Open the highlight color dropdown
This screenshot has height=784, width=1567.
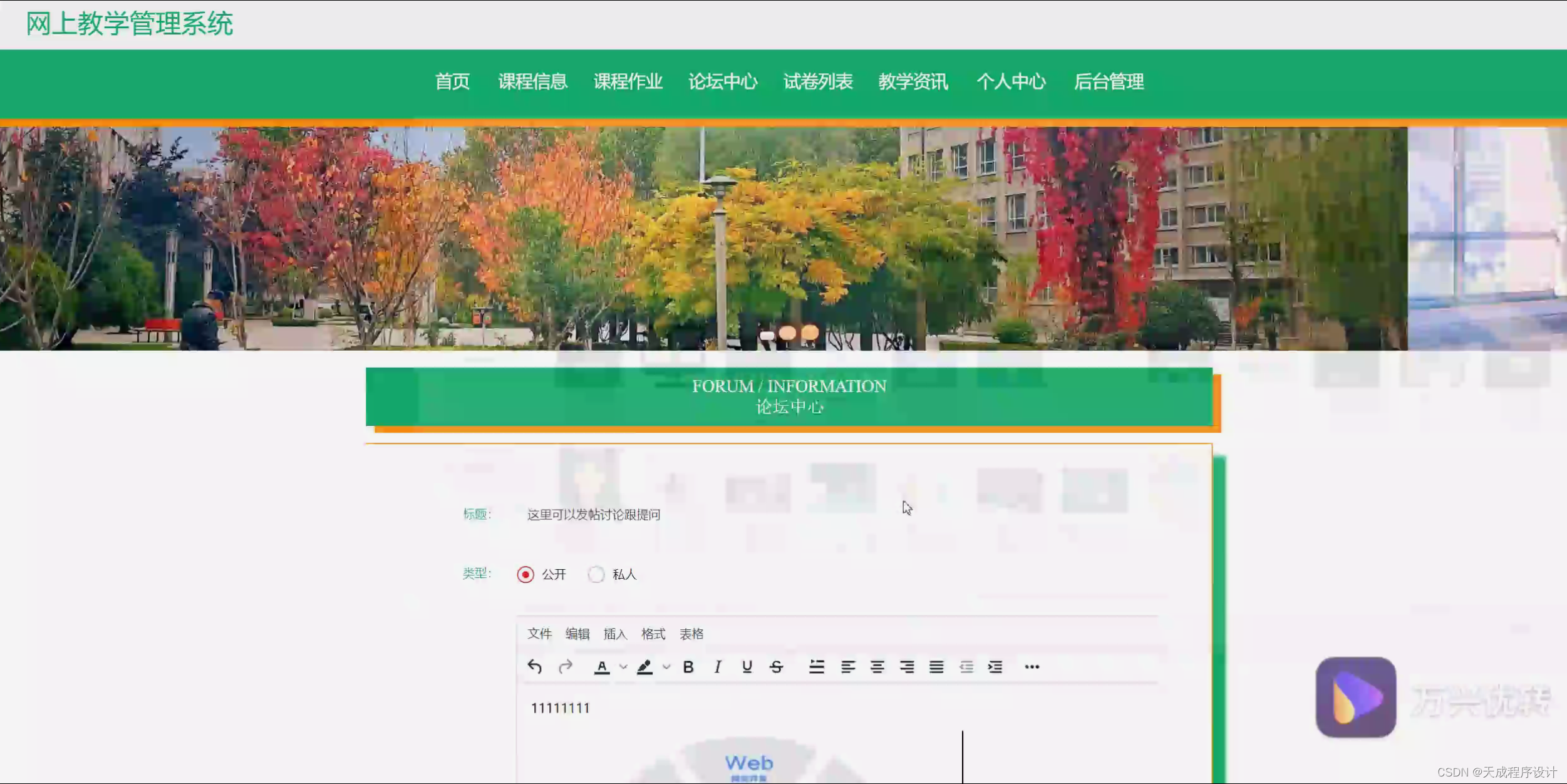pyautogui.click(x=666, y=667)
